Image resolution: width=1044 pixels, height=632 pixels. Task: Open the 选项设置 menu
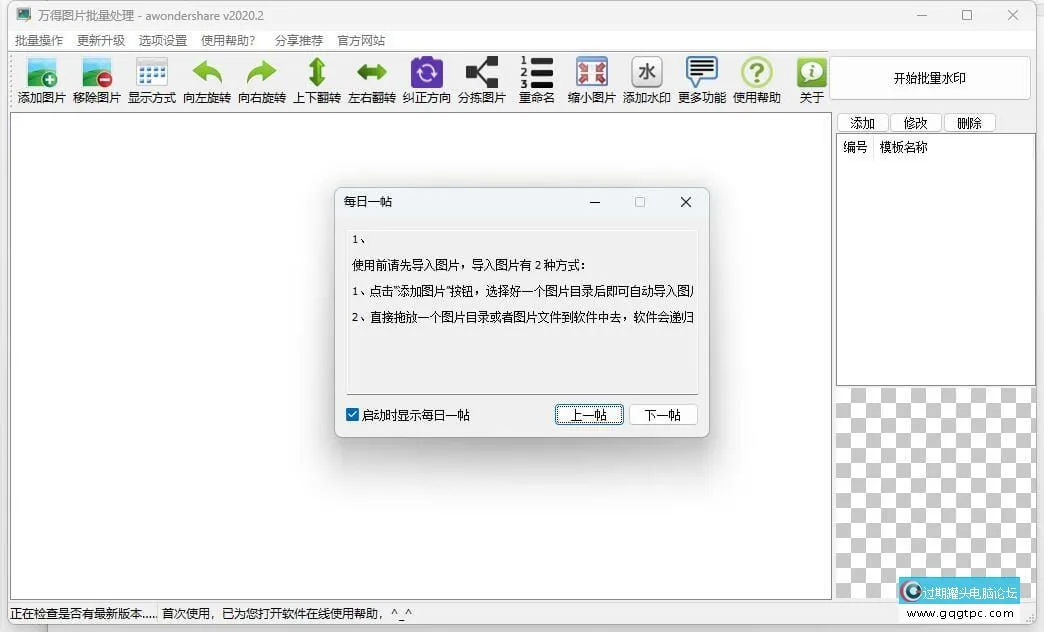[x=162, y=41]
